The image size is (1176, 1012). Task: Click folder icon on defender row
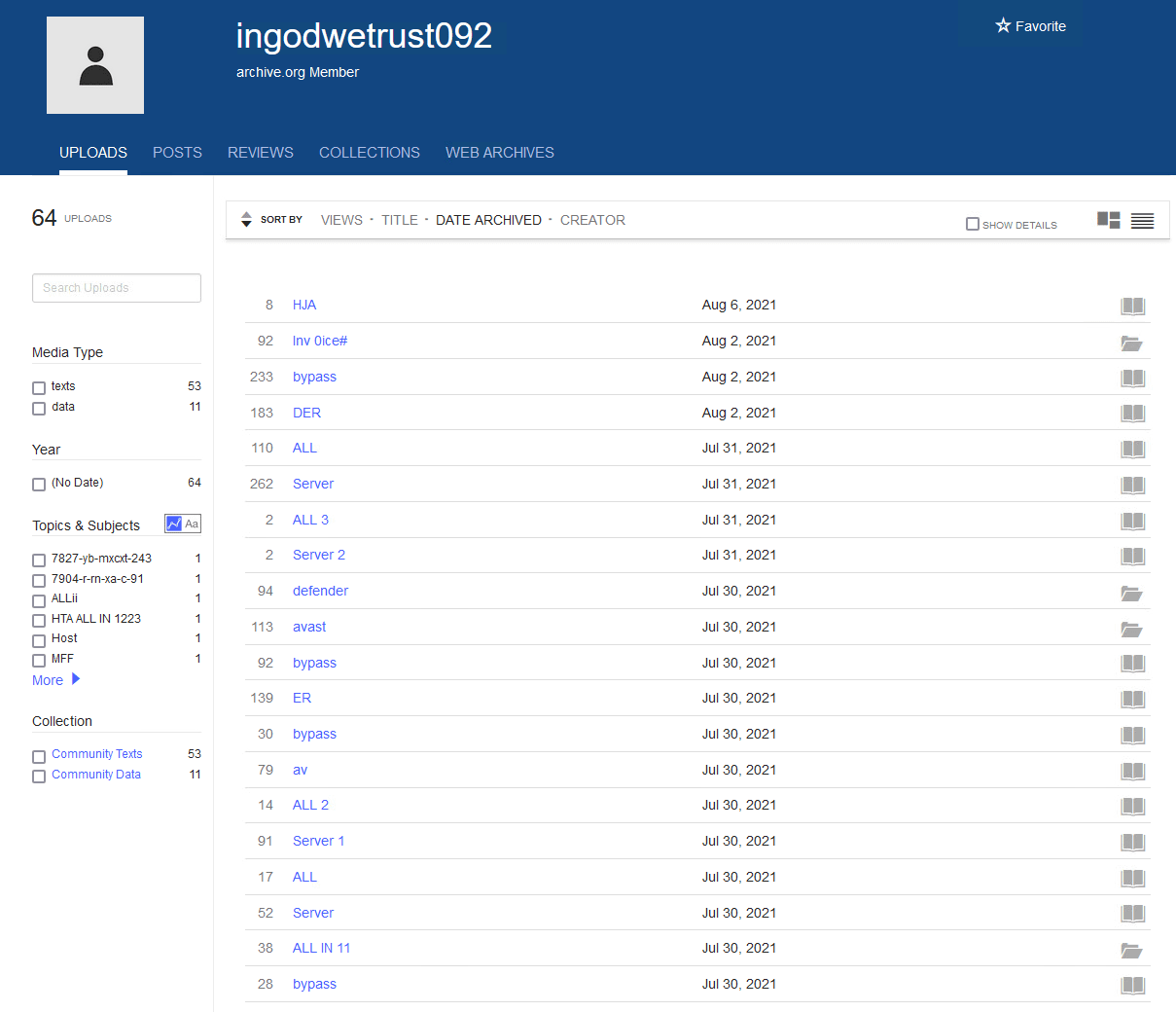[1130, 593]
